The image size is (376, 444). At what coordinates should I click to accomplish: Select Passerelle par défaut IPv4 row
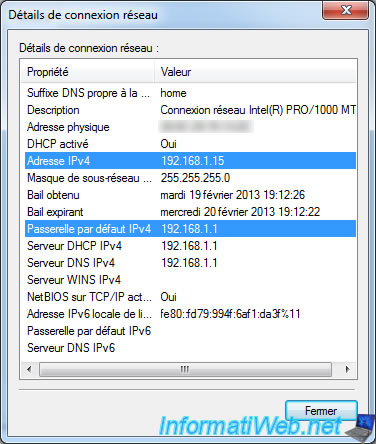(190, 229)
